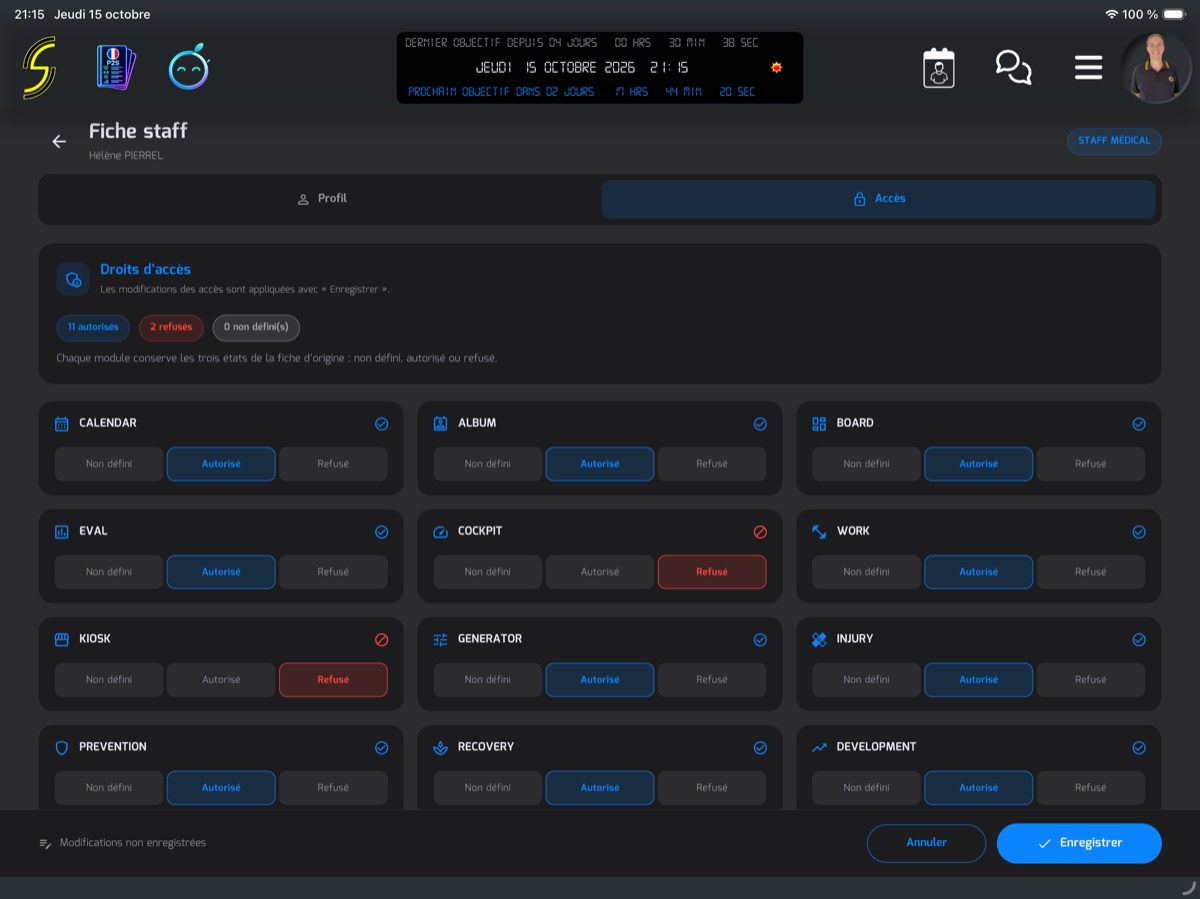The width and height of the screenshot is (1200, 899).
Task: Click the STAFF MÉDICAL badge
Action: [x=1114, y=141]
